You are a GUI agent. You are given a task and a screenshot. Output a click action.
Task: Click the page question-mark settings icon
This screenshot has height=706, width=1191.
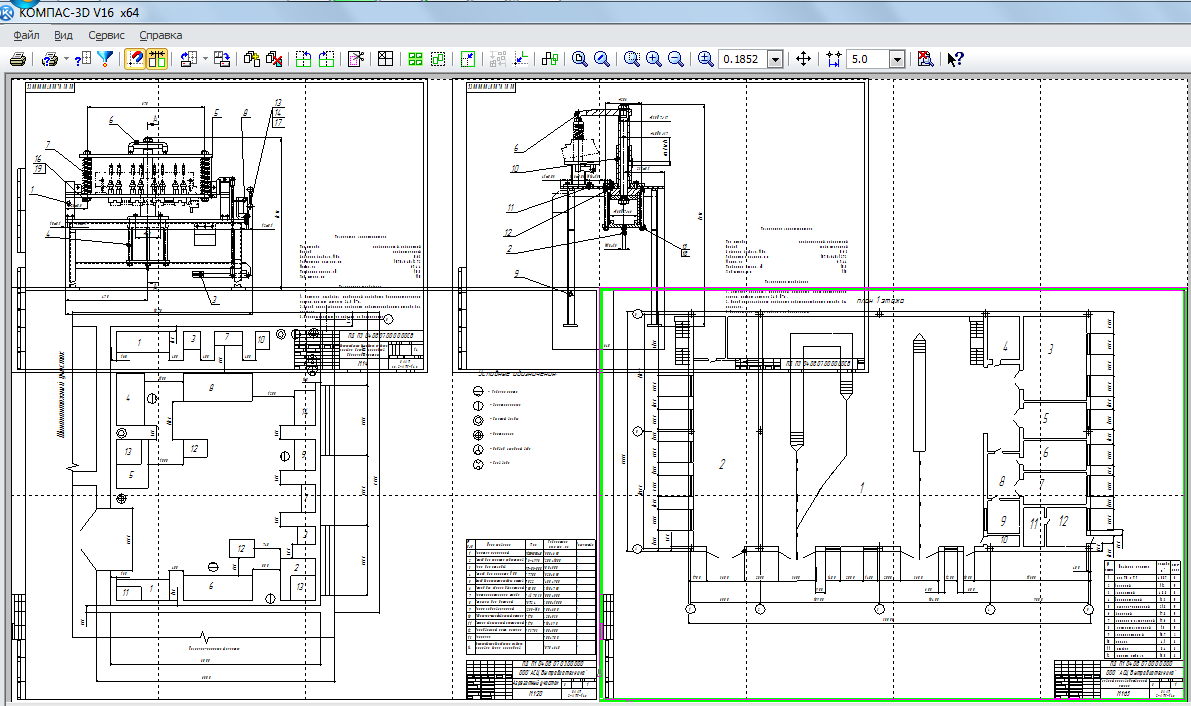83,59
